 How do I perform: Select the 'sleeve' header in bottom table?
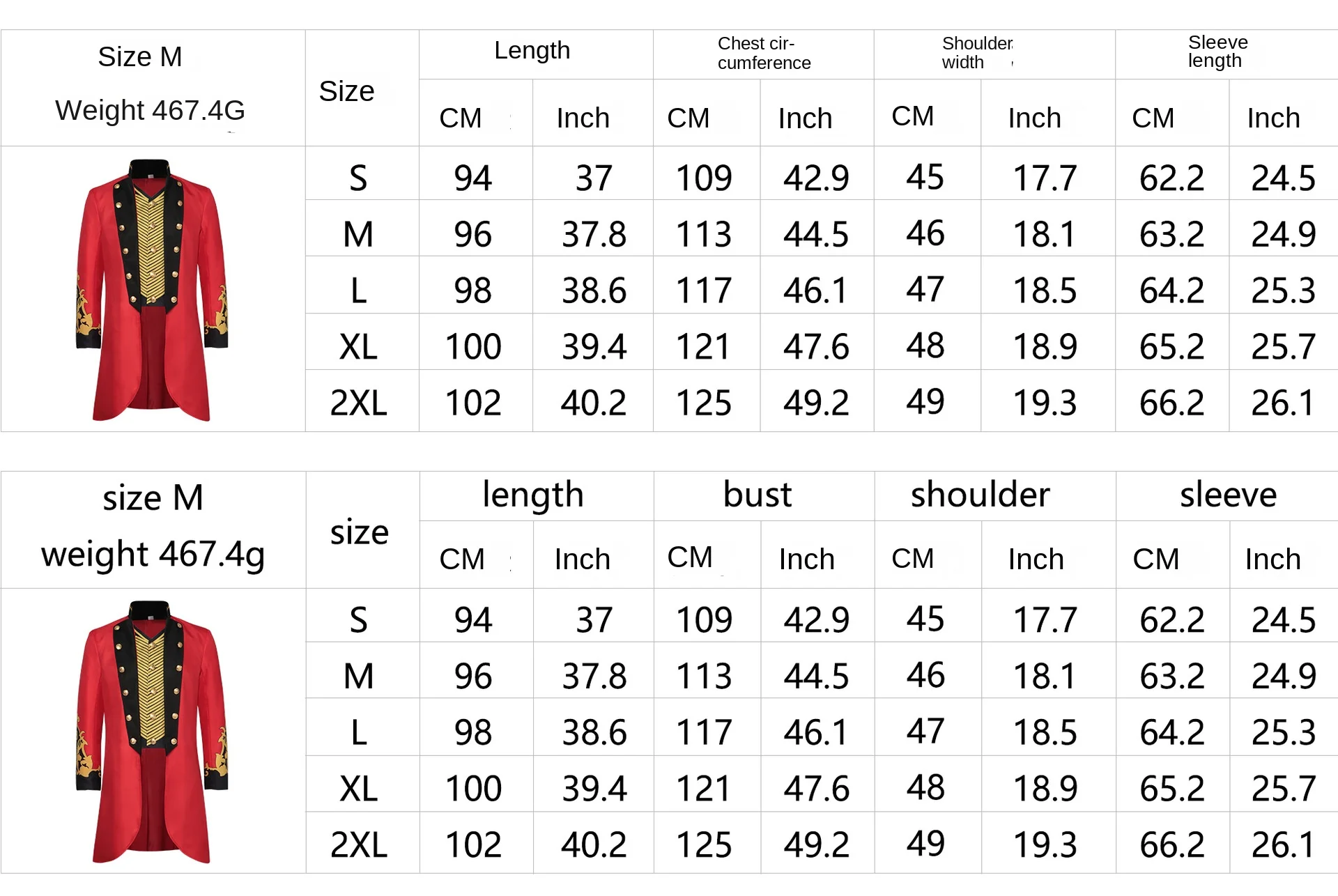click(1228, 495)
